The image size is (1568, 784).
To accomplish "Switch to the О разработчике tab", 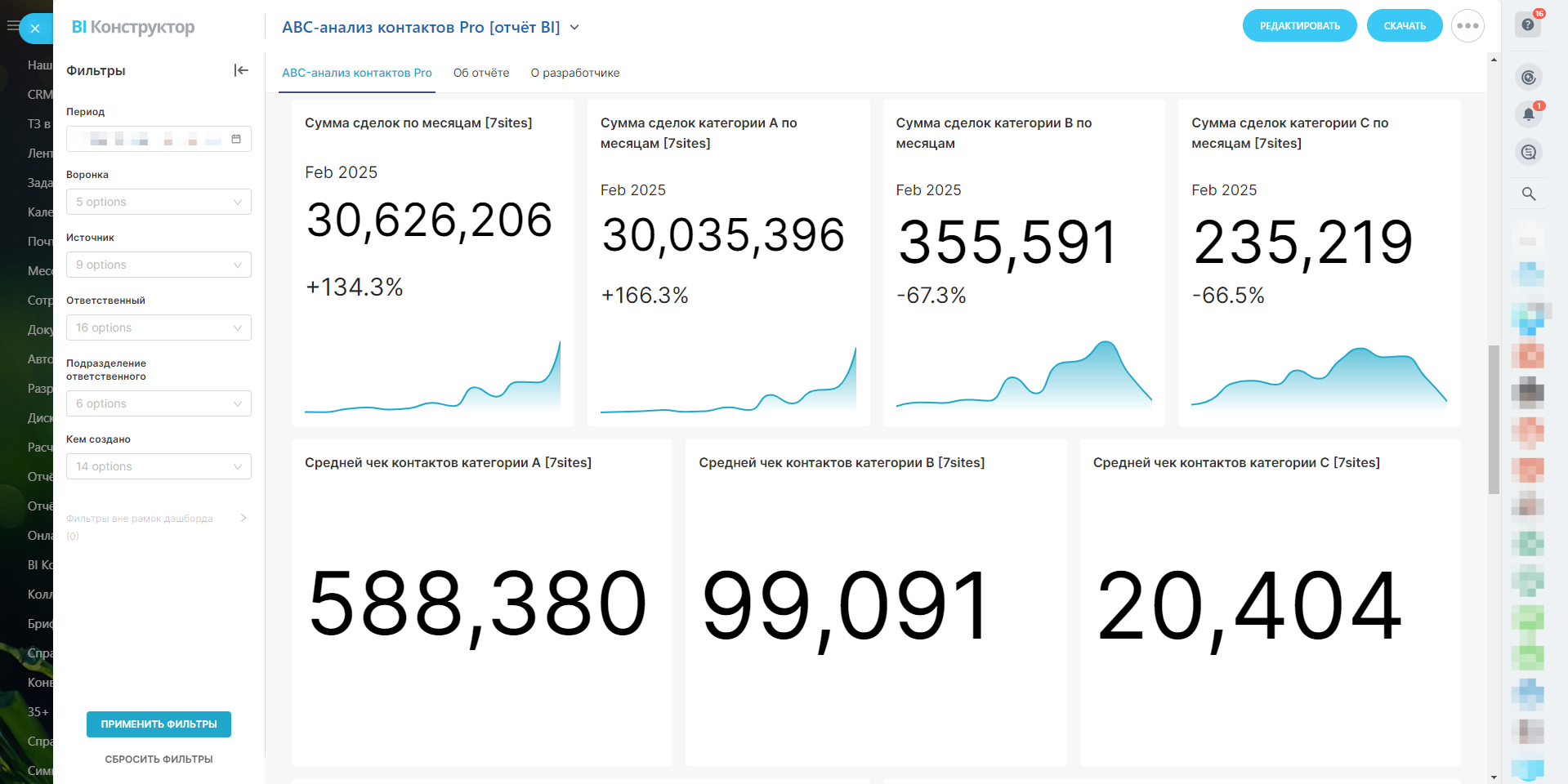I will coord(575,73).
